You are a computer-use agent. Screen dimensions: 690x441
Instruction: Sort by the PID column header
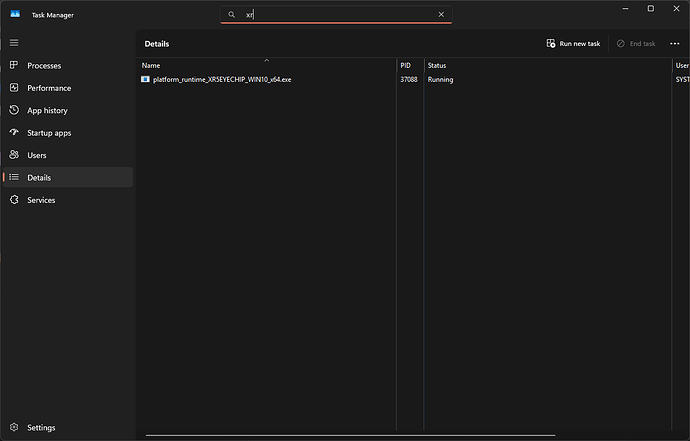point(410,65)
